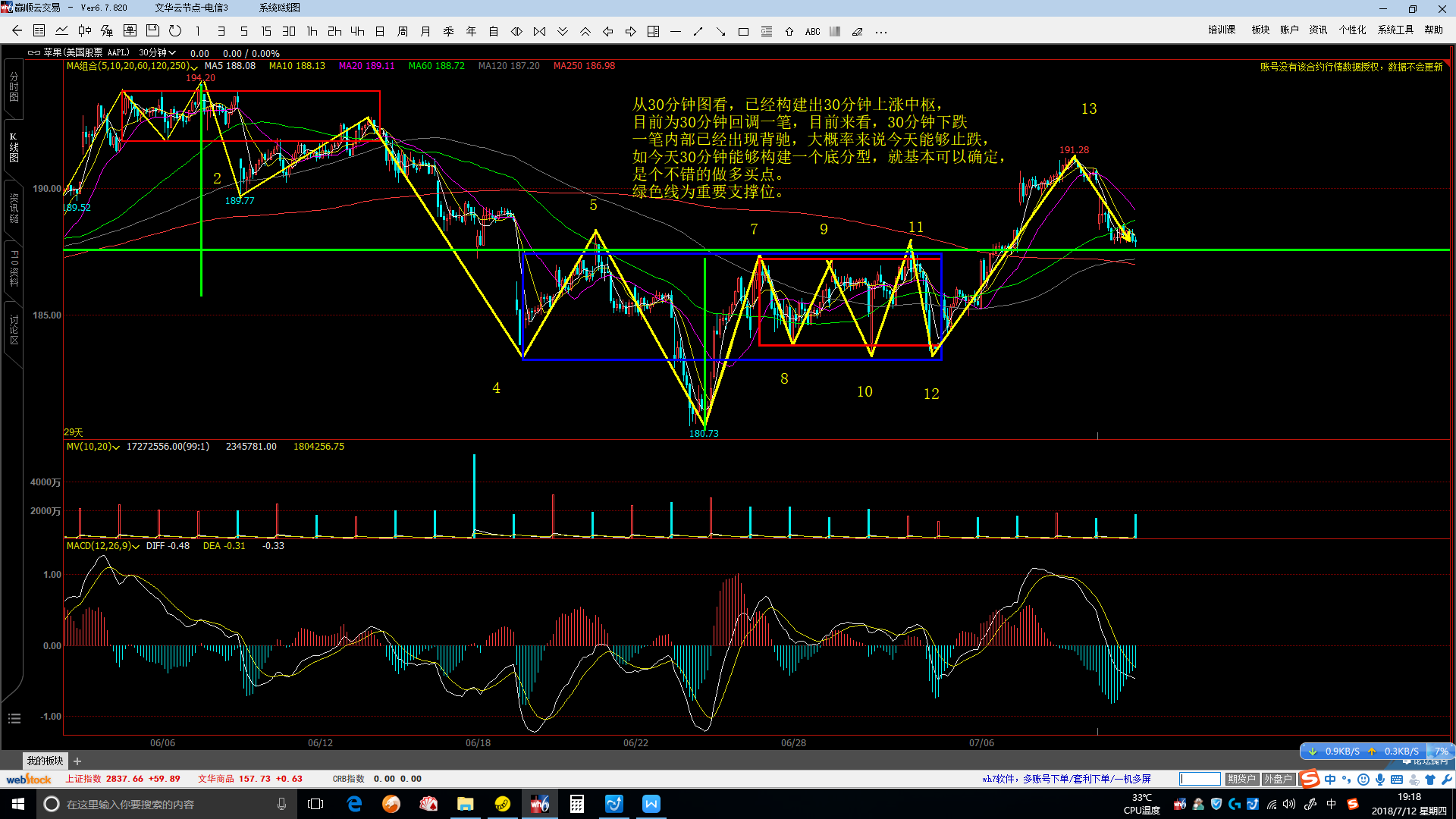Click the save (floppy disk) toolbar icon
Viewport: 1456px width, 819px height.
(152, 31)
